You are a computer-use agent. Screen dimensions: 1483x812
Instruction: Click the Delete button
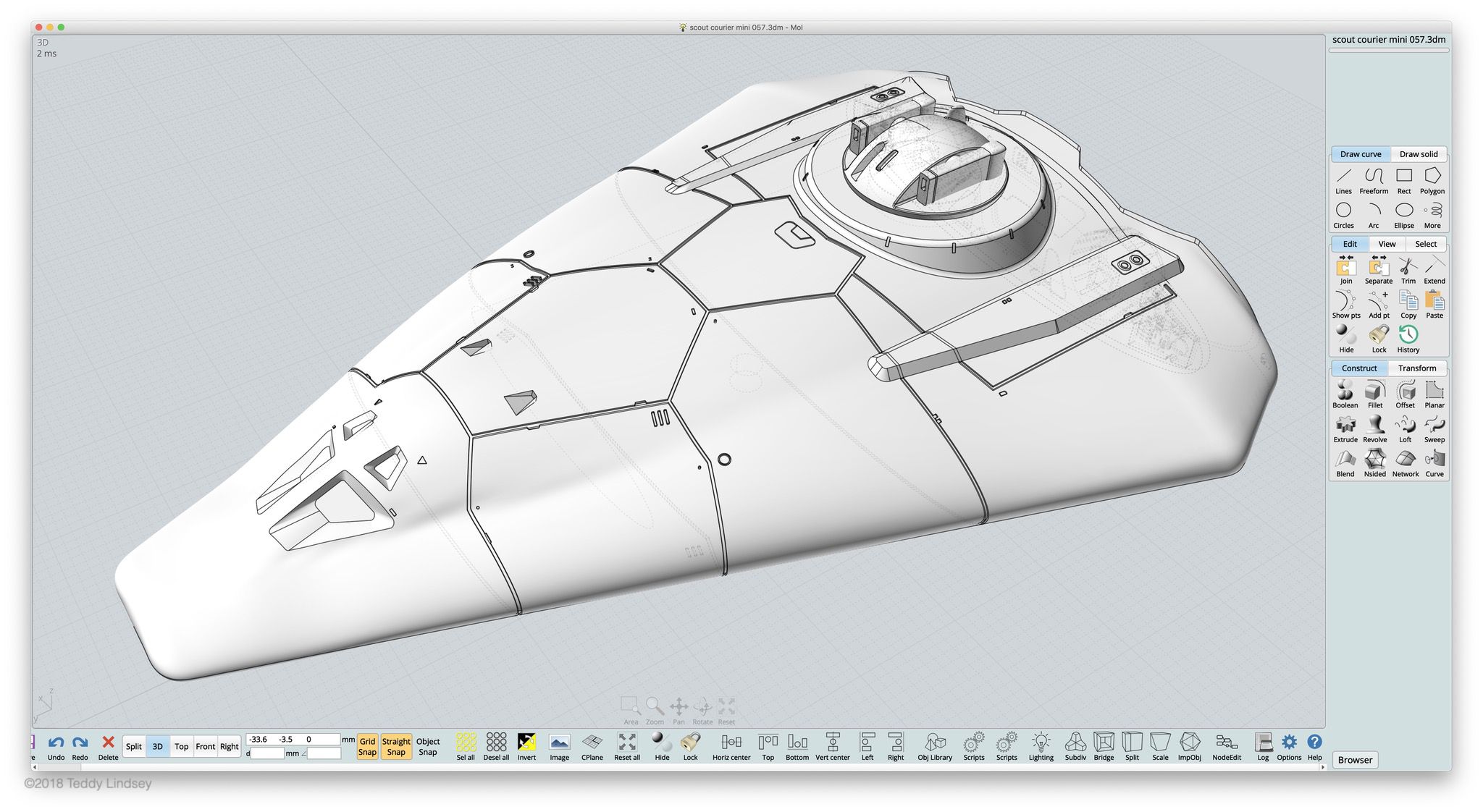pos(108,748)
